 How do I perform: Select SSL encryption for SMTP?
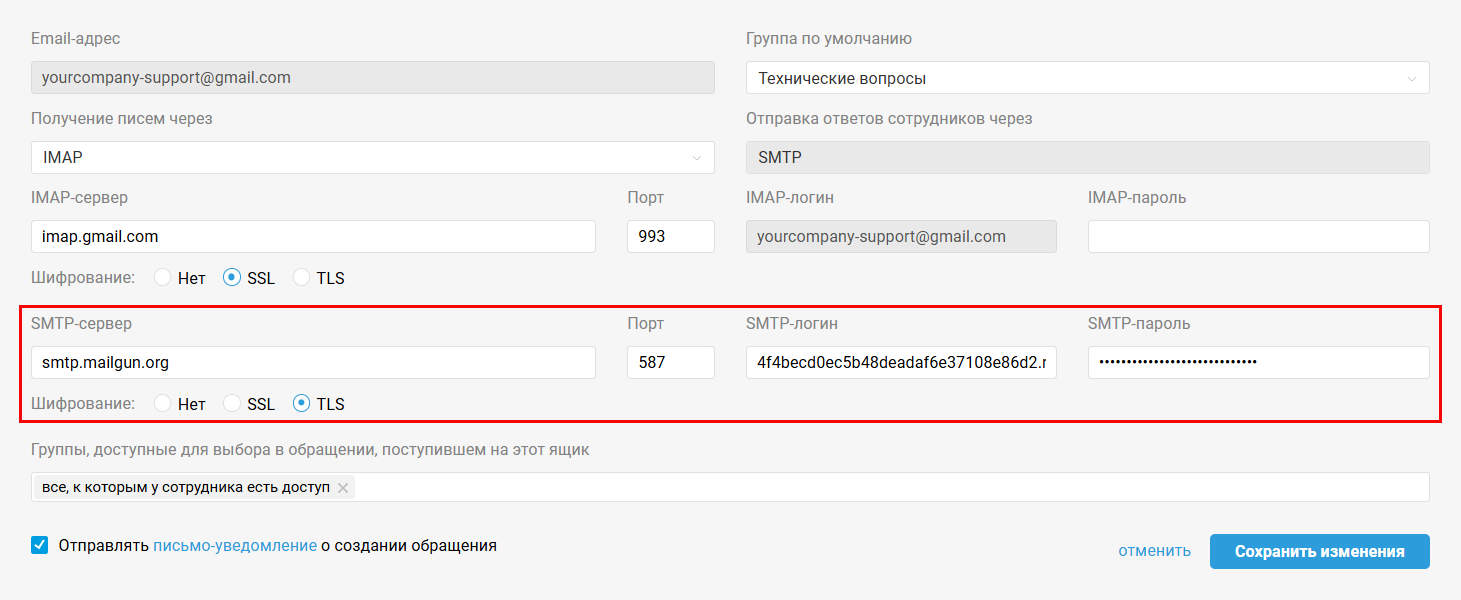click(x=232, y=404)
